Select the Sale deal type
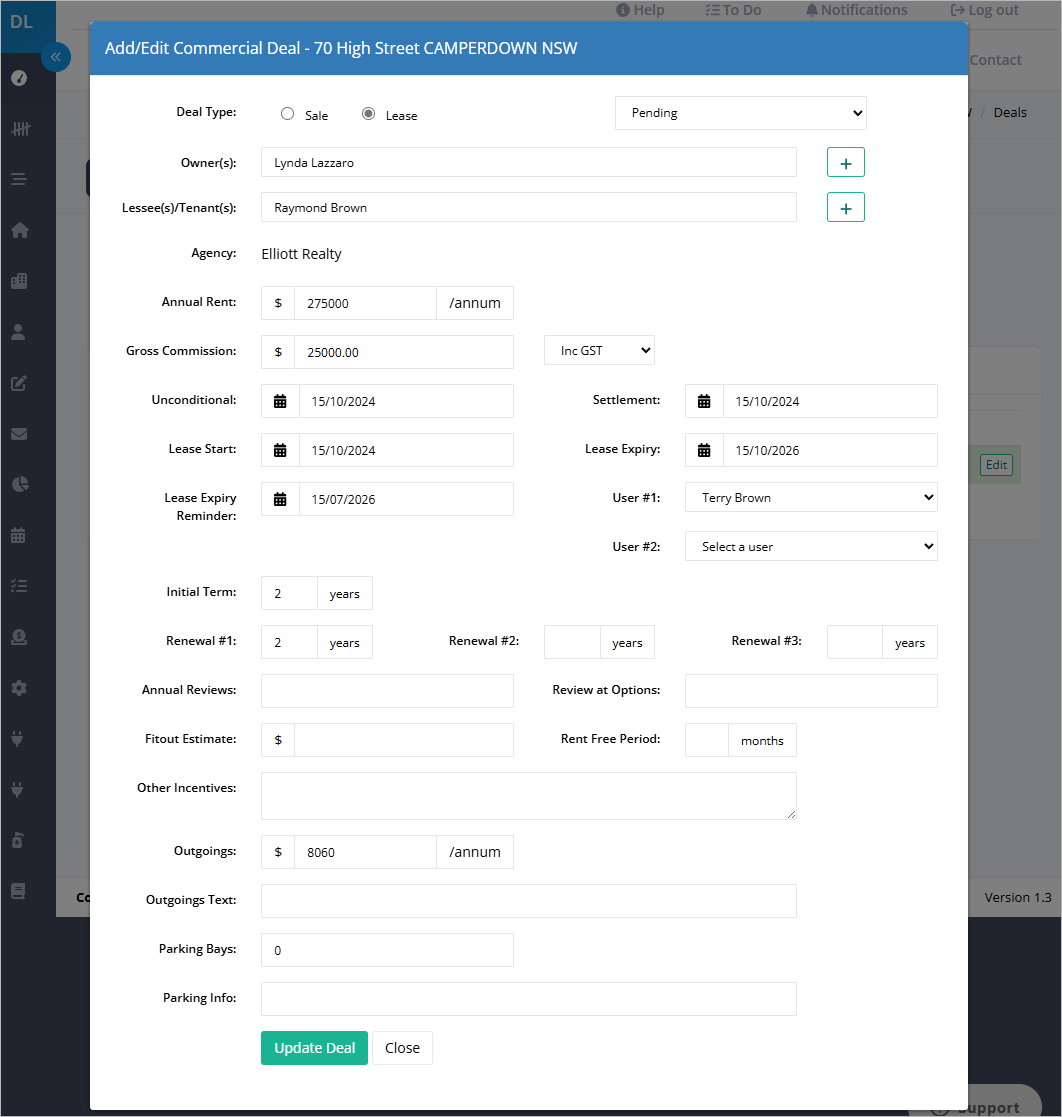1062x1117 pixels. click(x=287, y=114)
